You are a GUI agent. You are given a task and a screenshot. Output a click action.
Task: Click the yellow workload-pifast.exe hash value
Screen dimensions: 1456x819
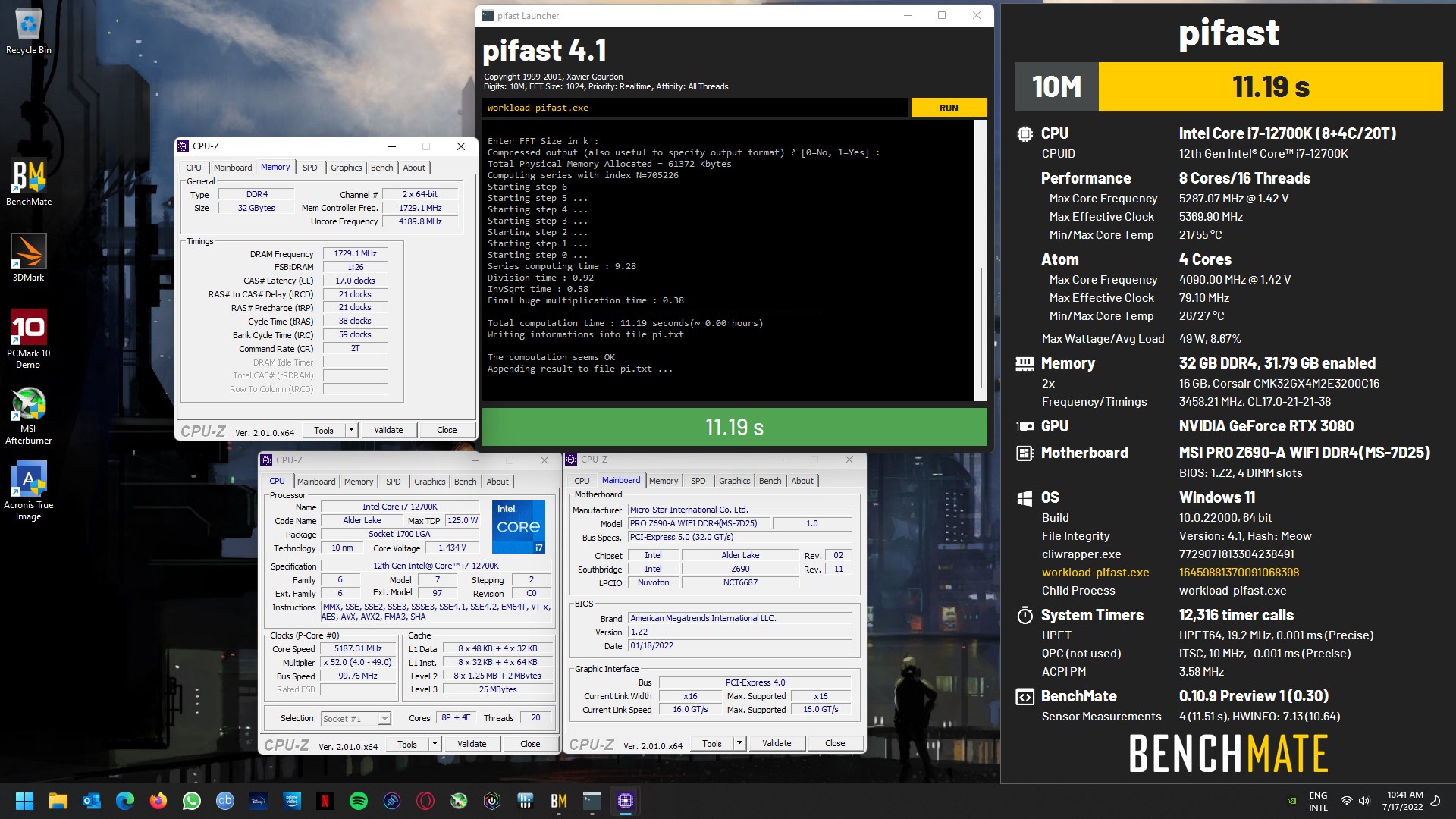click(x=1238, y=573)
